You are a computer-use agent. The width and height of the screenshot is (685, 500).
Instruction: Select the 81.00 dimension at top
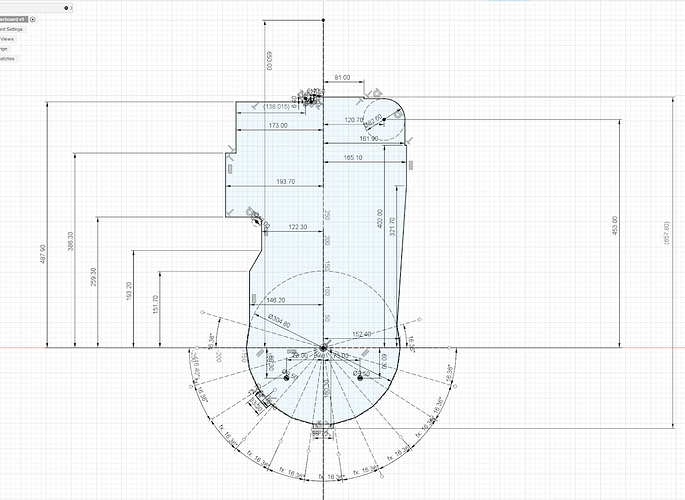pyautogui.click(x=342, y=77)
